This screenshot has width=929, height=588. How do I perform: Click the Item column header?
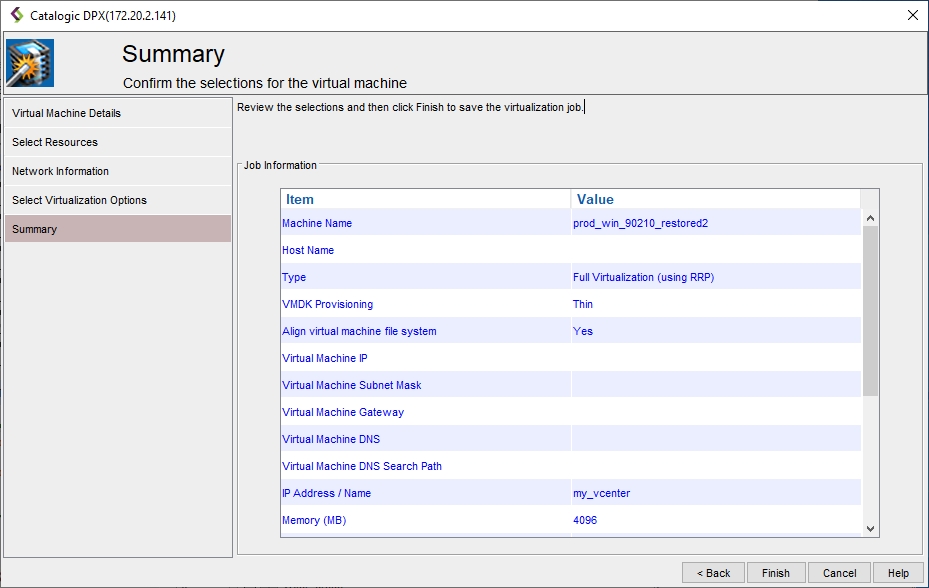[425, 199]
